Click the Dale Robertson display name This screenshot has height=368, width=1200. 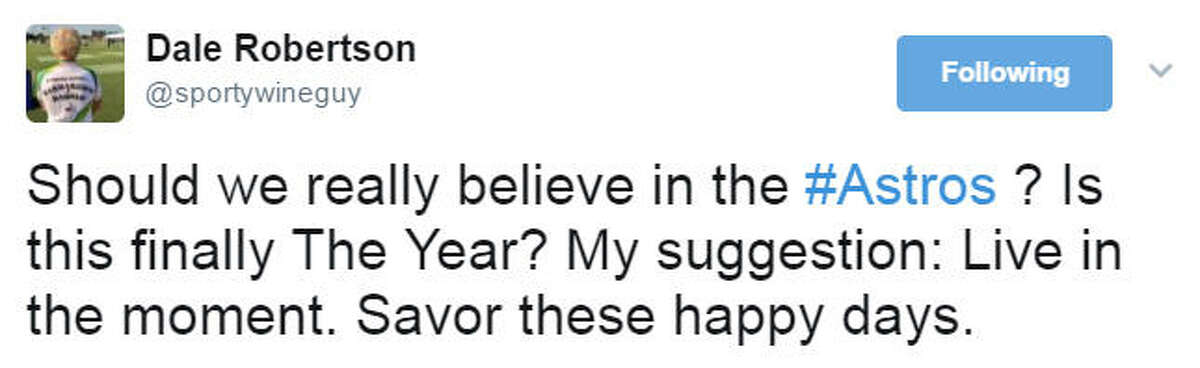pos(281,50)
